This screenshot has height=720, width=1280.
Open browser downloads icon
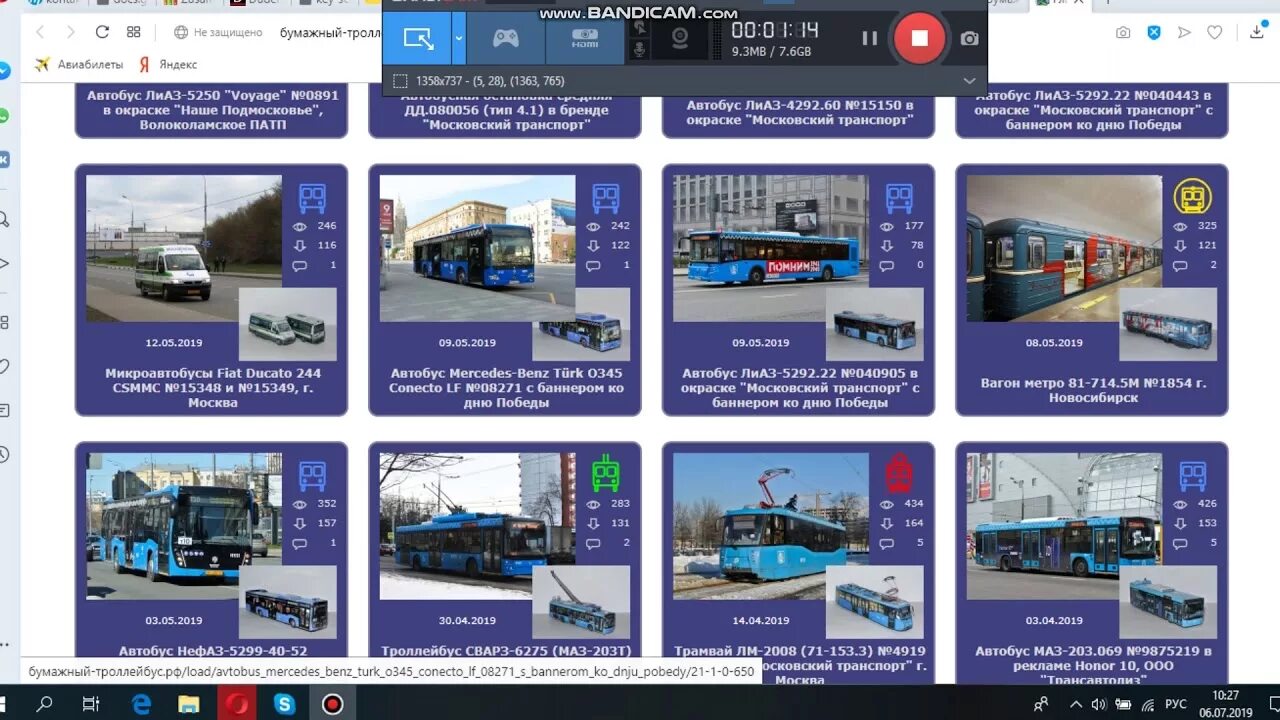point(1257,33)
